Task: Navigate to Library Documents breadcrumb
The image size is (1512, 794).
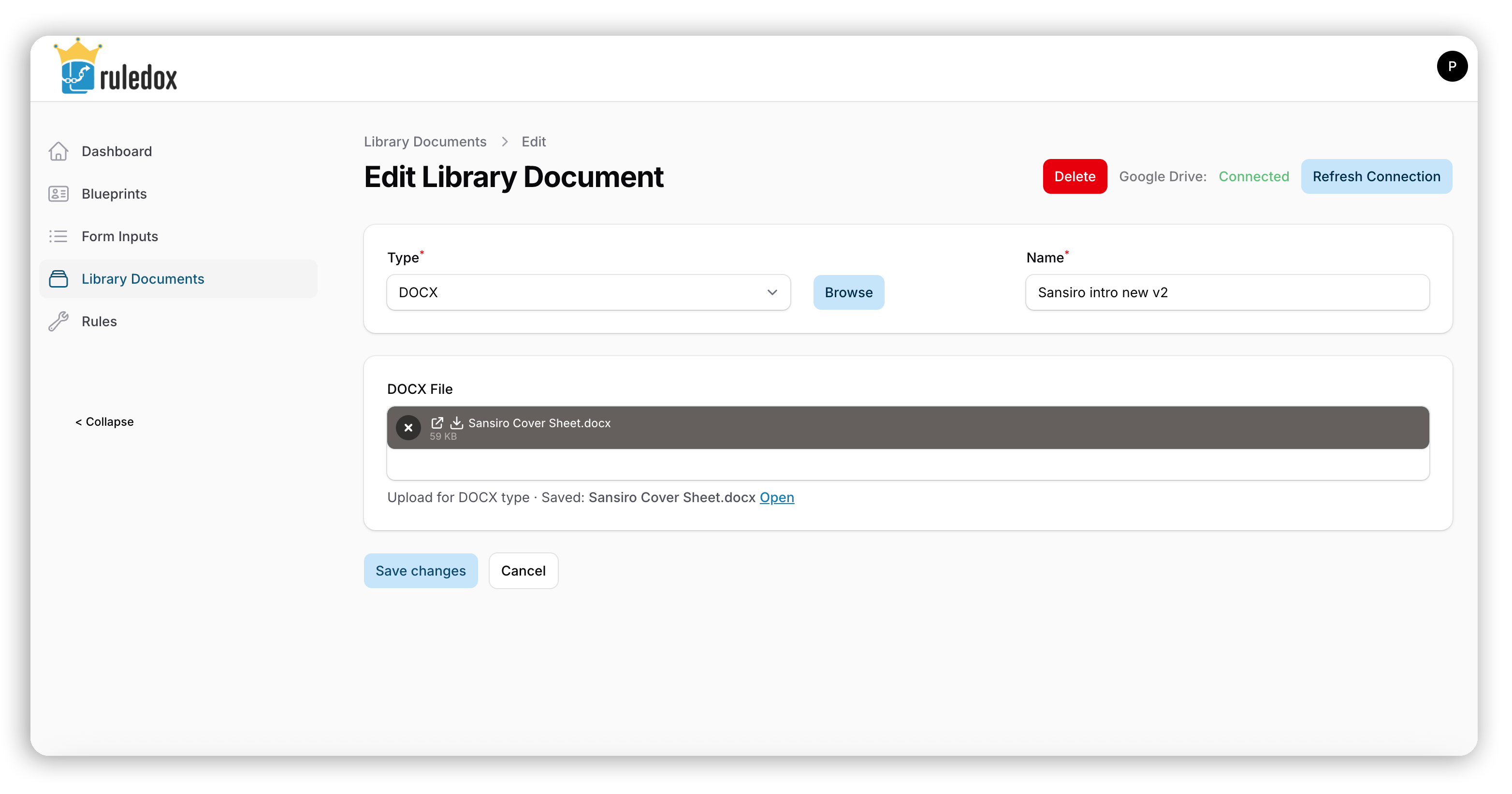Action: (425, 142)
